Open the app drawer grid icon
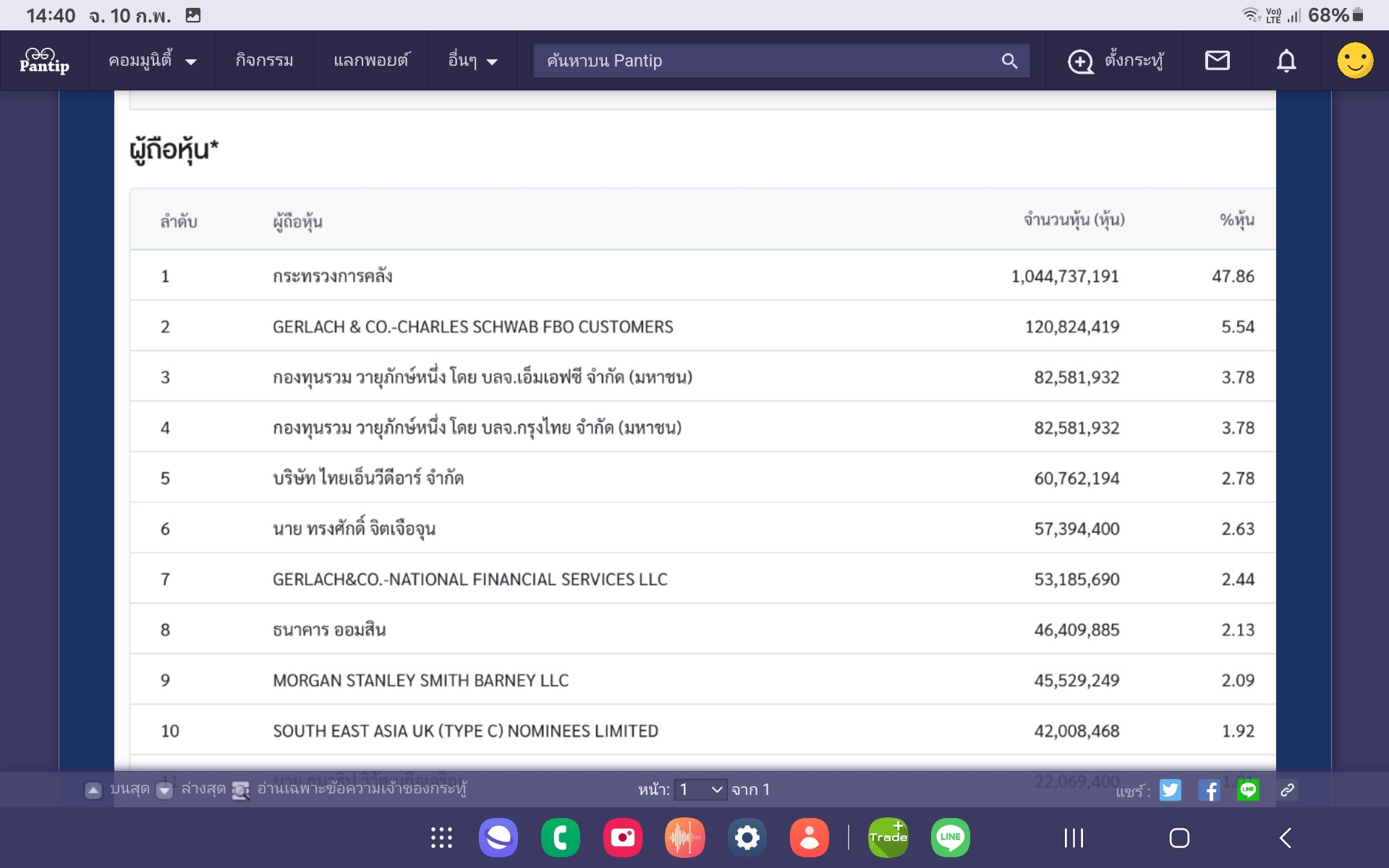Image resolution: width=1389 pixels, height=868 pixels. pos(441,838)
